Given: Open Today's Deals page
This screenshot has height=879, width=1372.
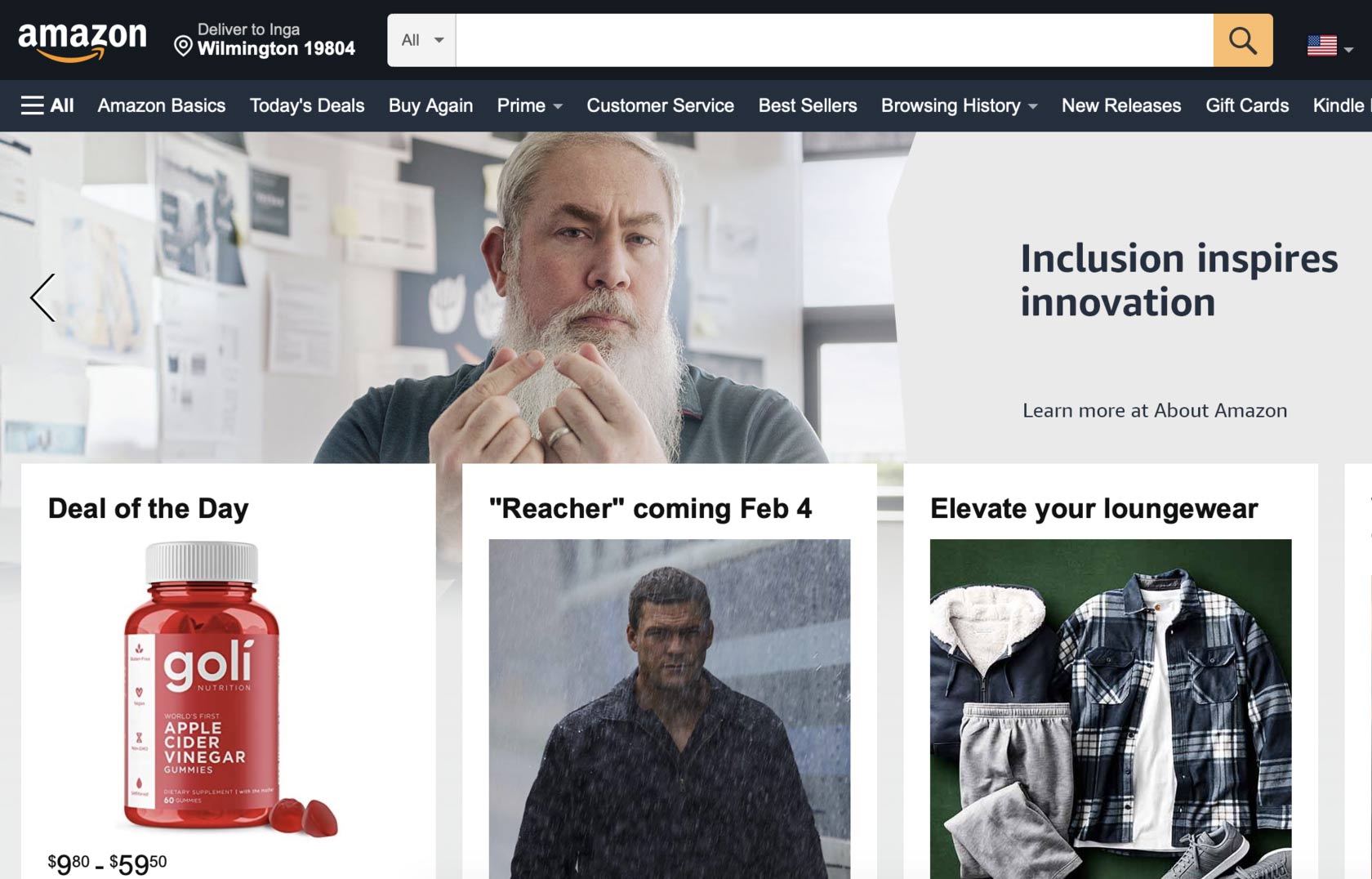Looking at the screenshot, I should [x=307, y=105].
